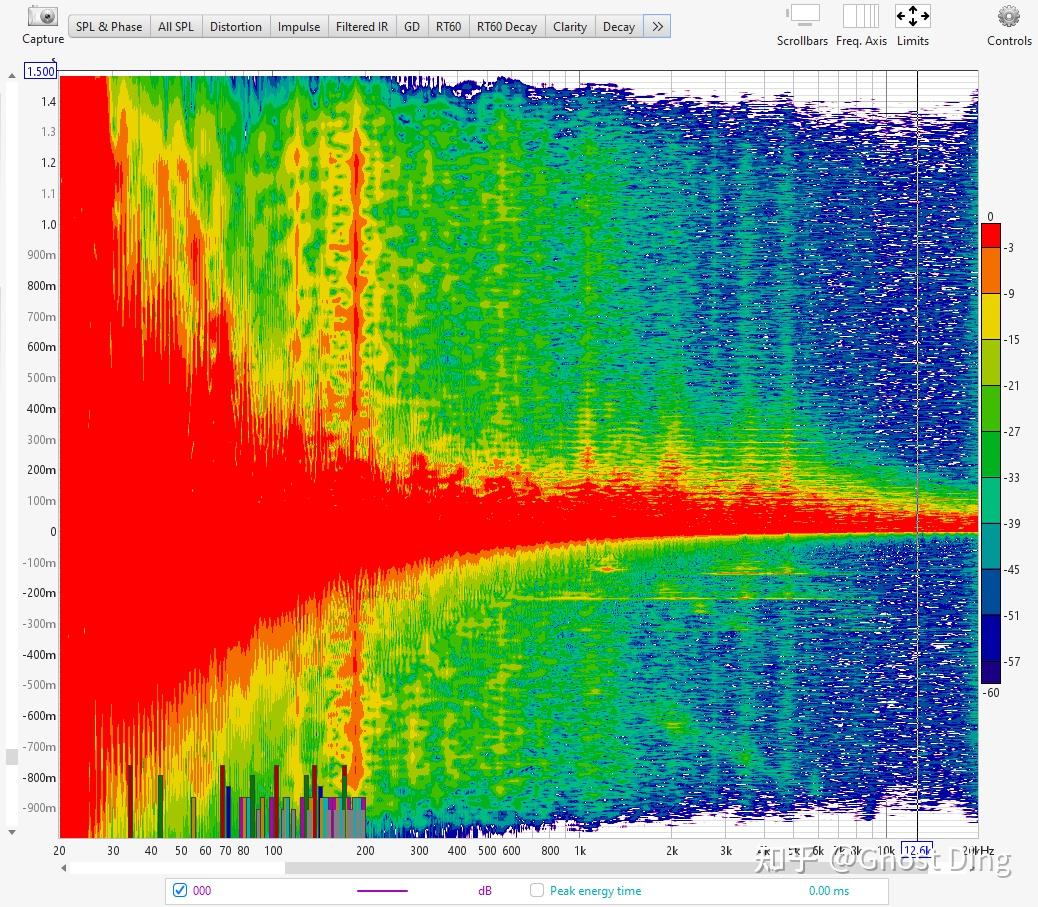Click the Freq. Axis icon
This screenshot has height=907, width=1038.
[x=861, y=17]
